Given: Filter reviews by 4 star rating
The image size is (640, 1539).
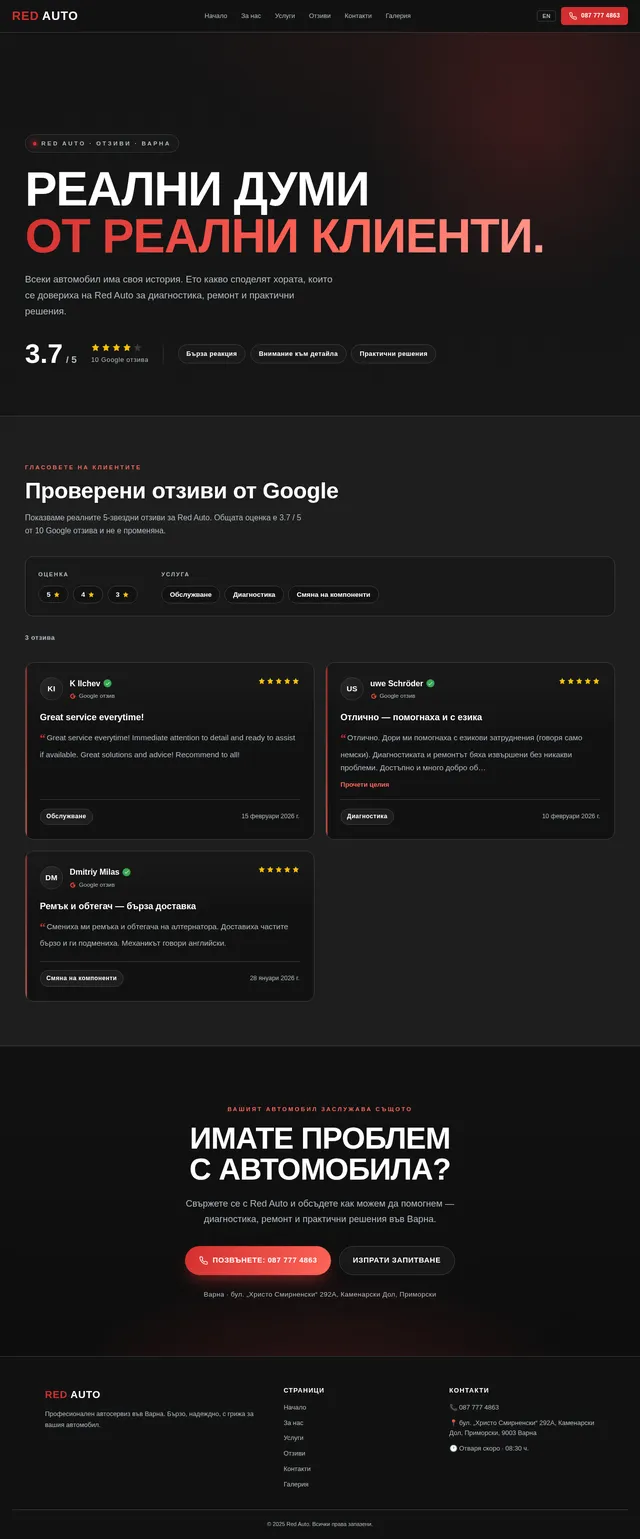Looking at the screenshot, I should tap(88, 594).
